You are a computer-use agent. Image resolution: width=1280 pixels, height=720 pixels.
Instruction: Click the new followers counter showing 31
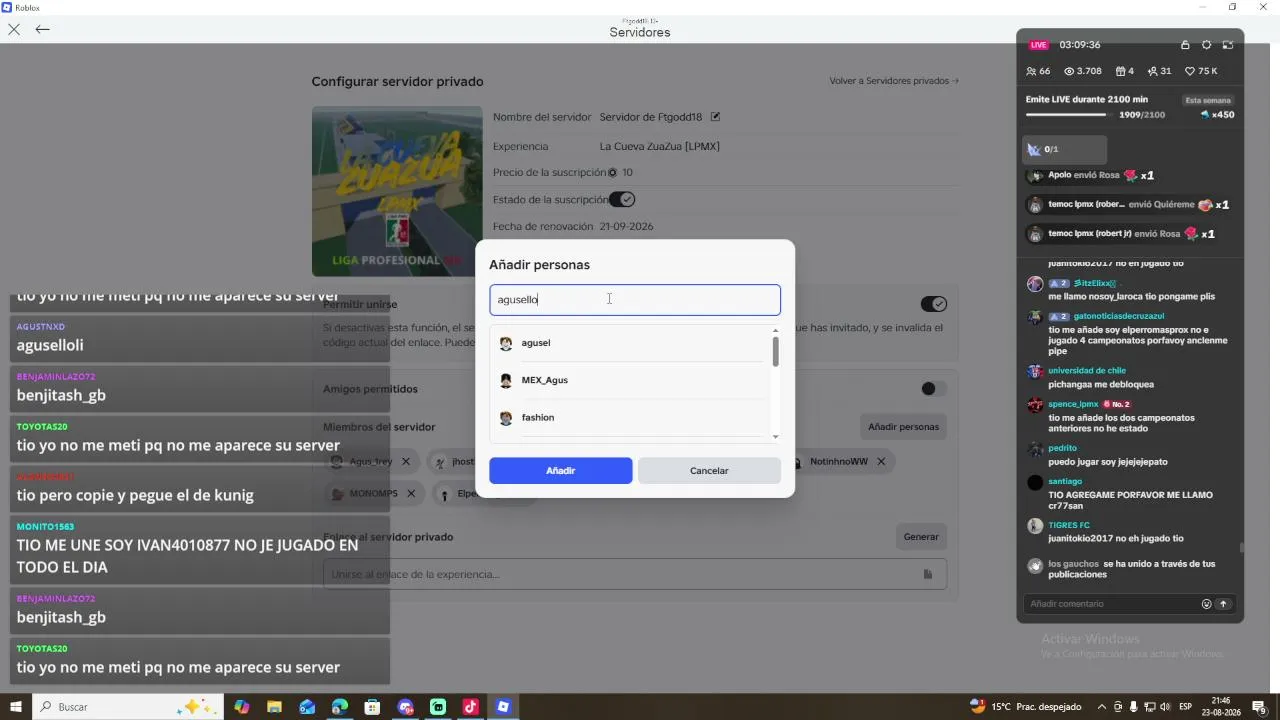pos(1160,71)
